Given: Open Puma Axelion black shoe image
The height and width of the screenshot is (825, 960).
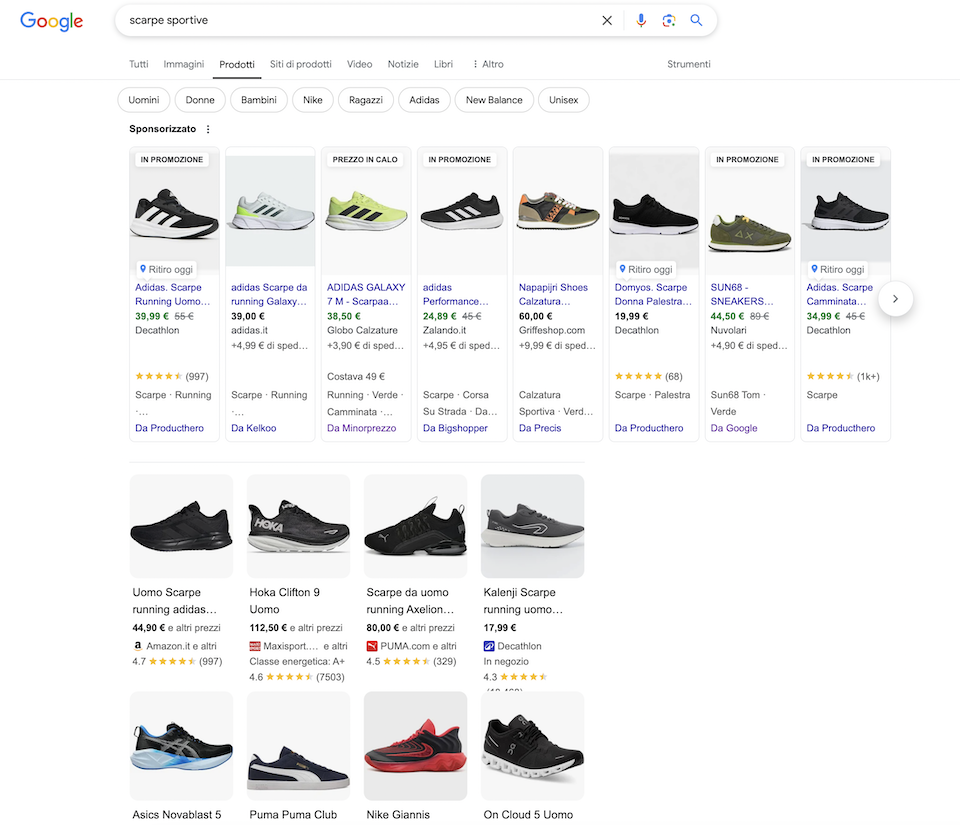Looking at the screenshot, I should click(415, 526).
